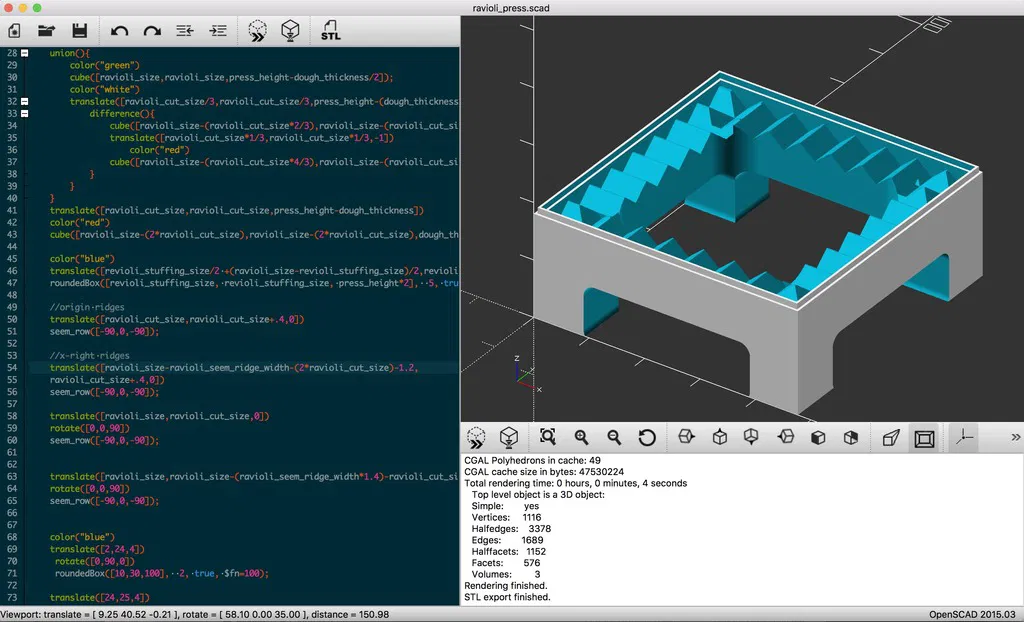Click the 'Rendering finished.' console line
1024x622 pixels.
[x=505, y=585]
